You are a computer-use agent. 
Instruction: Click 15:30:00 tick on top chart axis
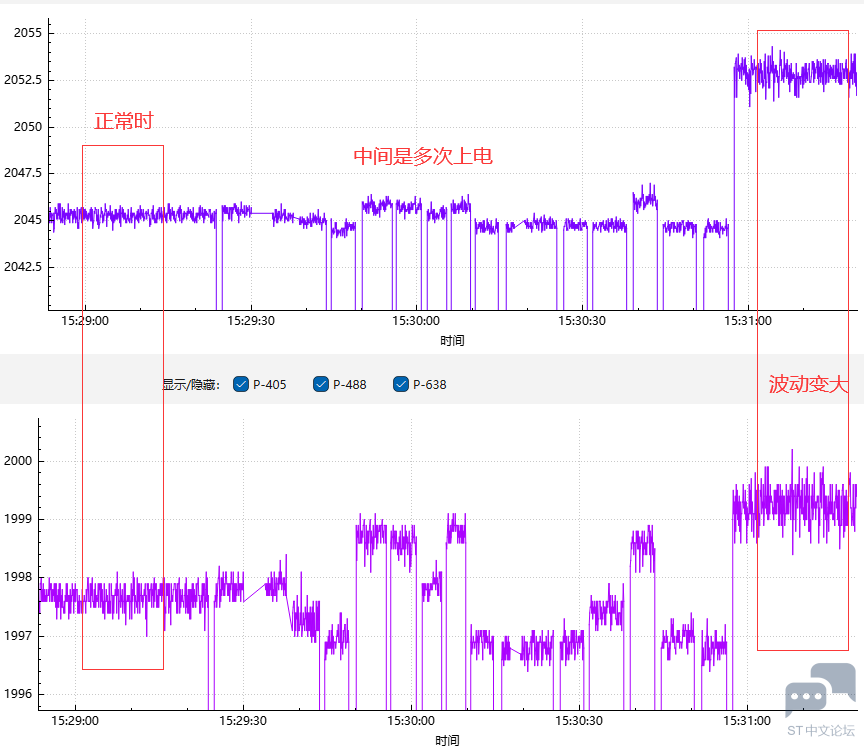point(415,321)
